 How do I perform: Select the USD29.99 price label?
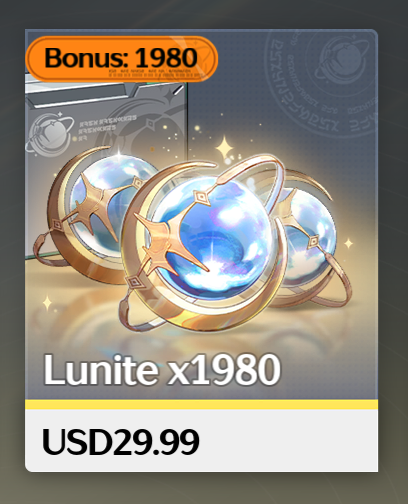pos(121,442)
